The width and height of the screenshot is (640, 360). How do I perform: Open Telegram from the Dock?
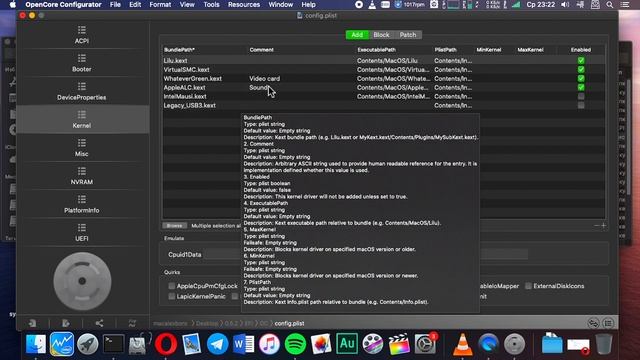[218, 344]
